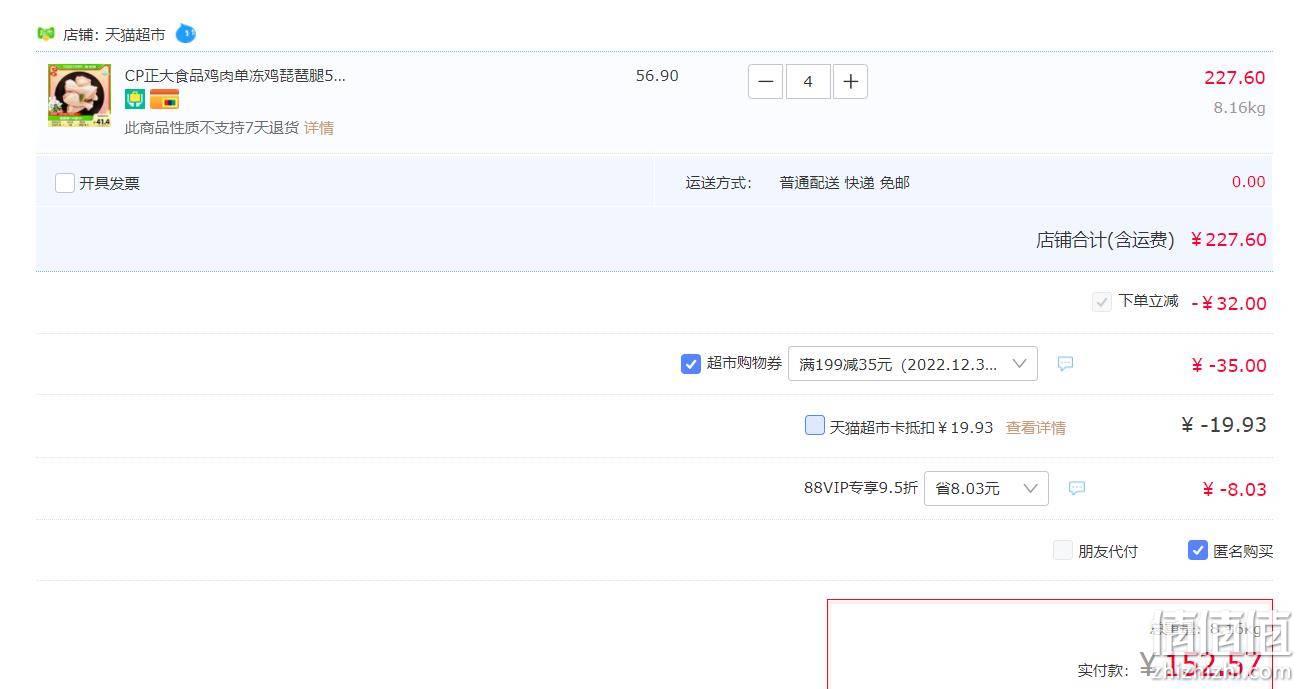Open the CP正大食品鸡肉 product title link

point(235,76)
